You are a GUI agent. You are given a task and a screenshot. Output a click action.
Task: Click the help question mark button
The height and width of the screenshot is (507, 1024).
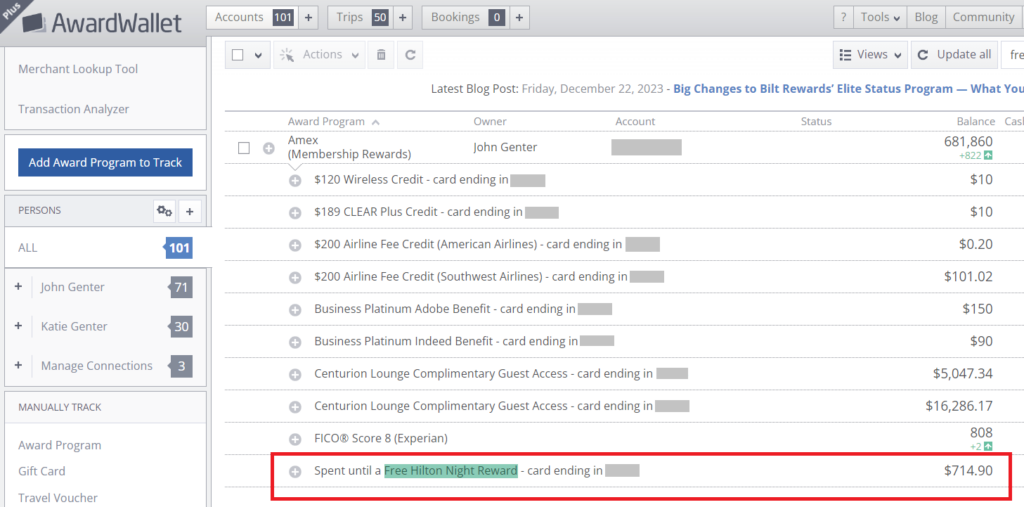(x=843, y=18)
